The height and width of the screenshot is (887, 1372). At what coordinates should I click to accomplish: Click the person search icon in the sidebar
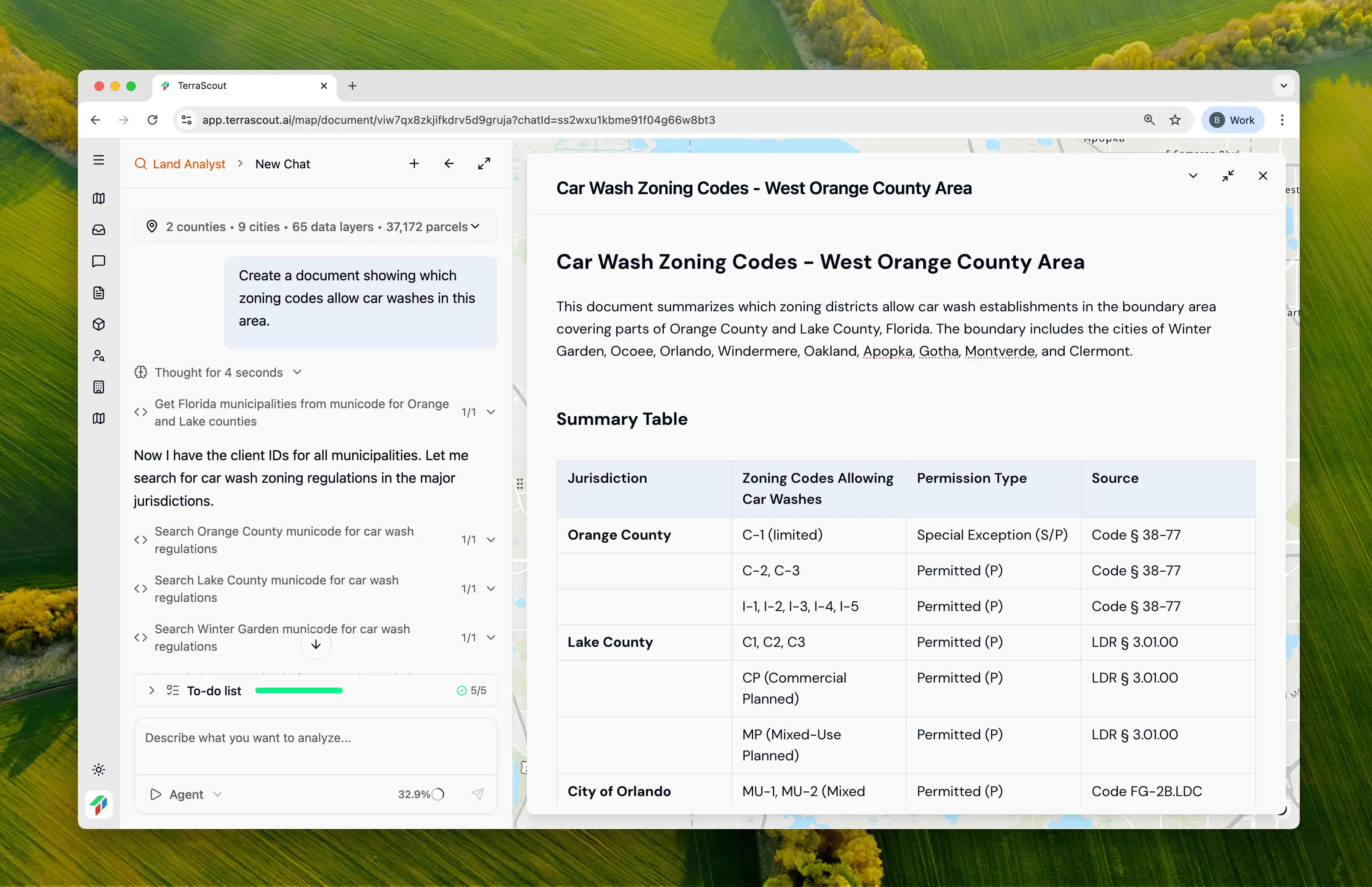pos(98,355)
